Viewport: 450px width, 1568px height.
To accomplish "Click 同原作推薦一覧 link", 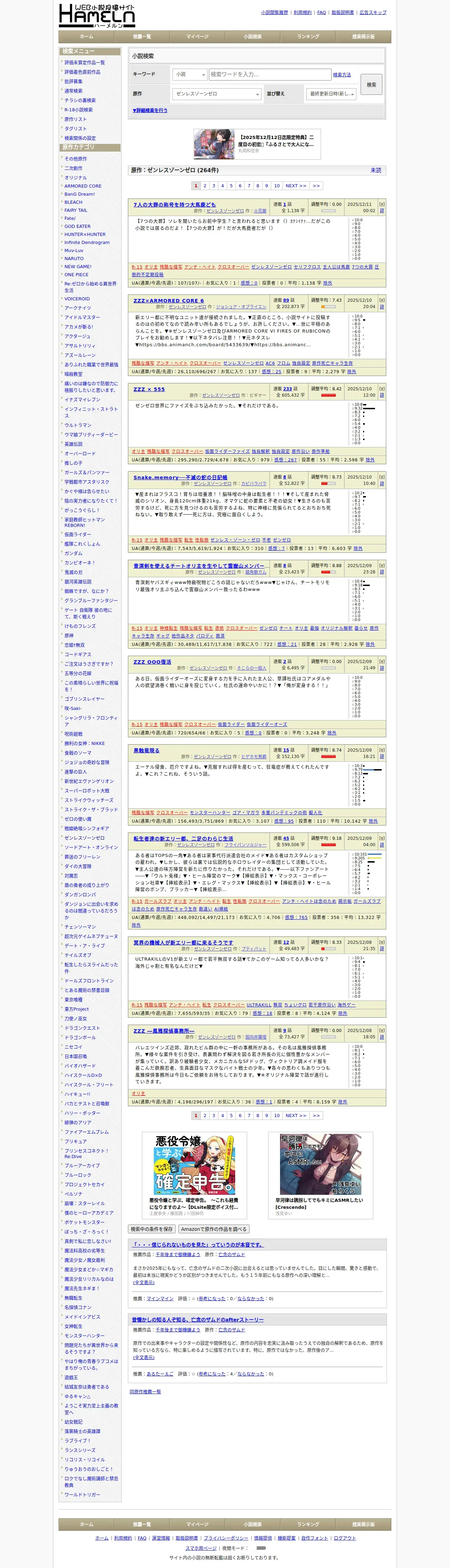I will 145,1392.
